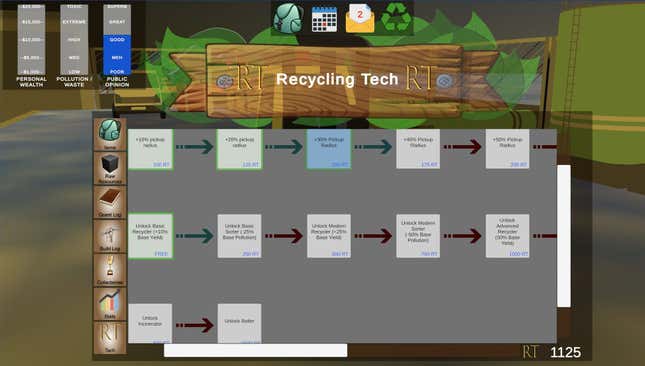Select the Unlock Basic Recycler FREE node
Viewport: 645px width, 366px height.
151,236
